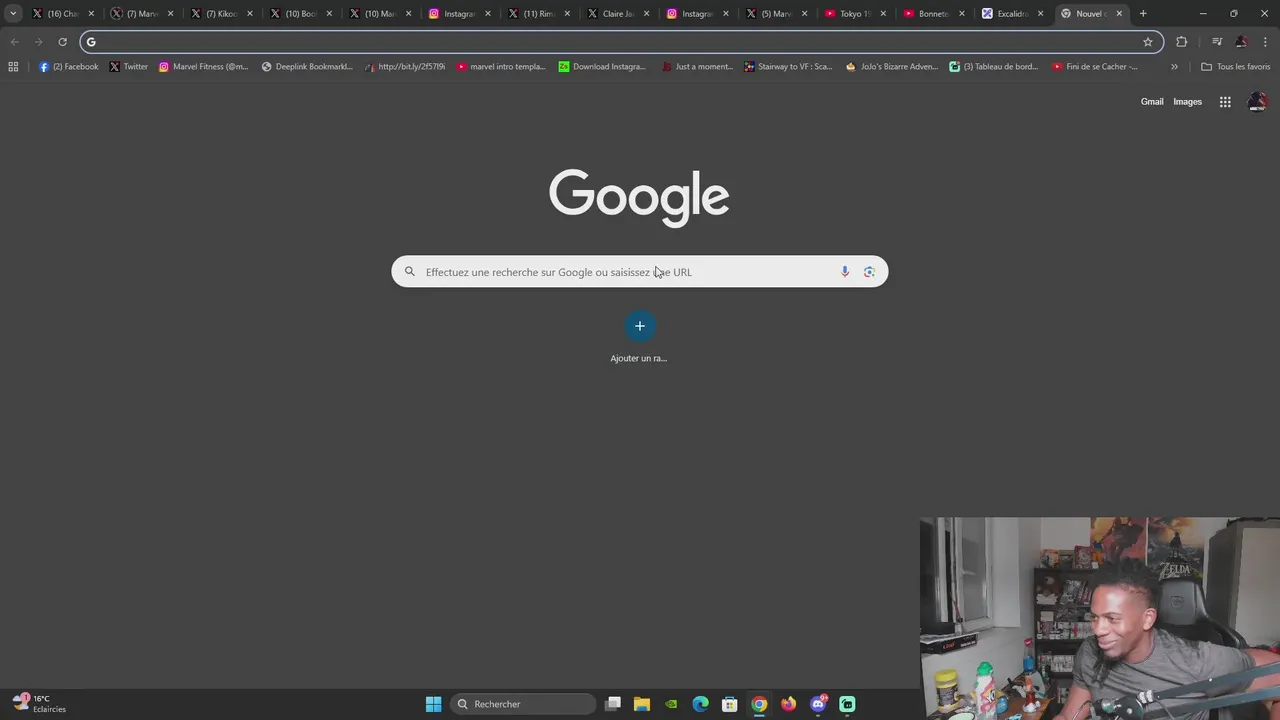Screen dimensions: 1280x720
Task: Open the Twitter bookmark
Action: coord(128,67)
